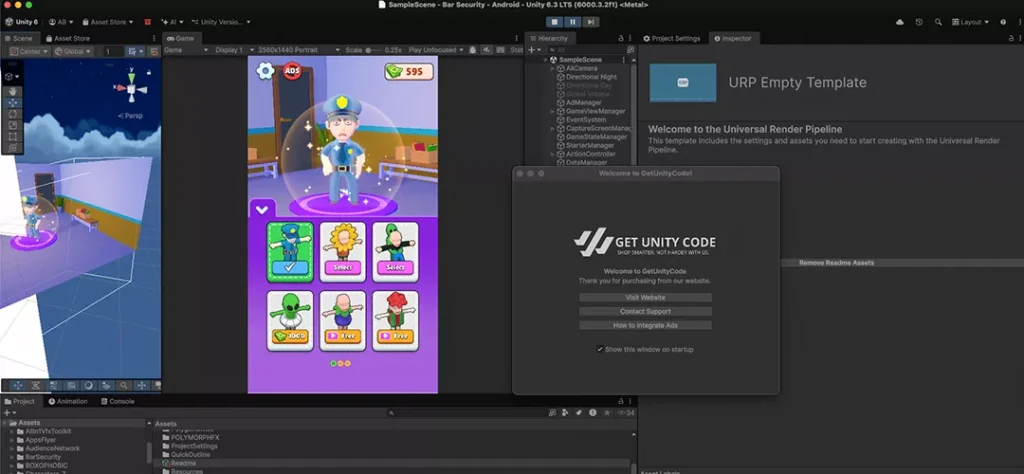Open the Animation tab
Viewport: 1024px width, 474px height.
[68, 402]
